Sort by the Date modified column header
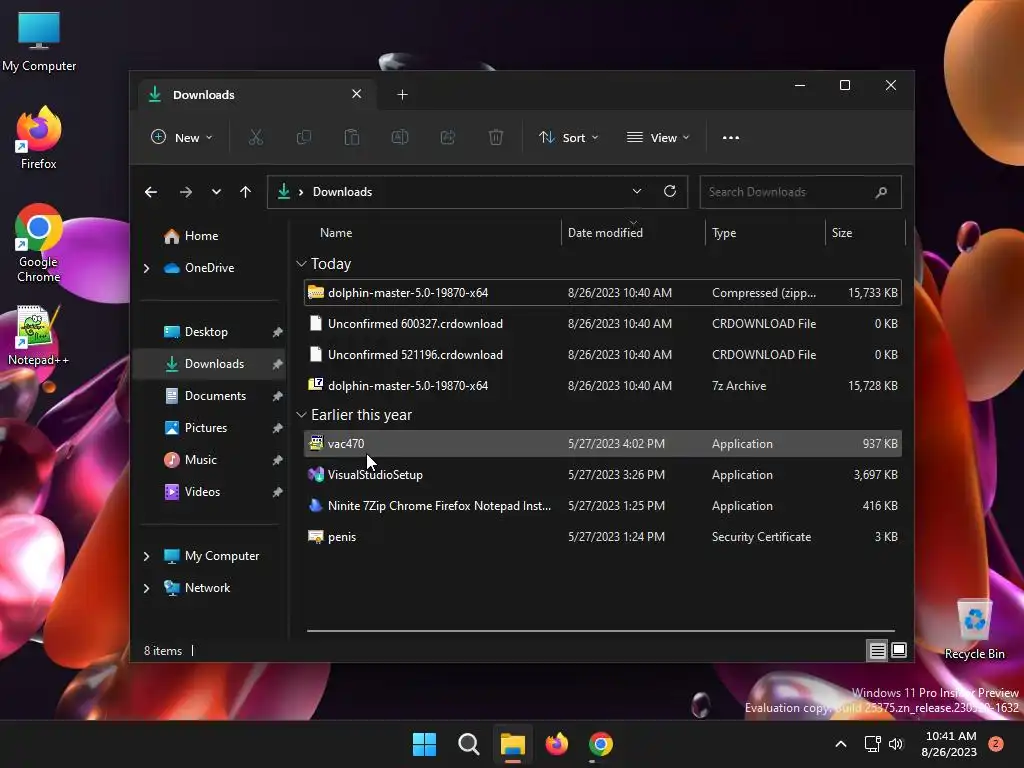1024x768 pixels. [x=633, y=232]
